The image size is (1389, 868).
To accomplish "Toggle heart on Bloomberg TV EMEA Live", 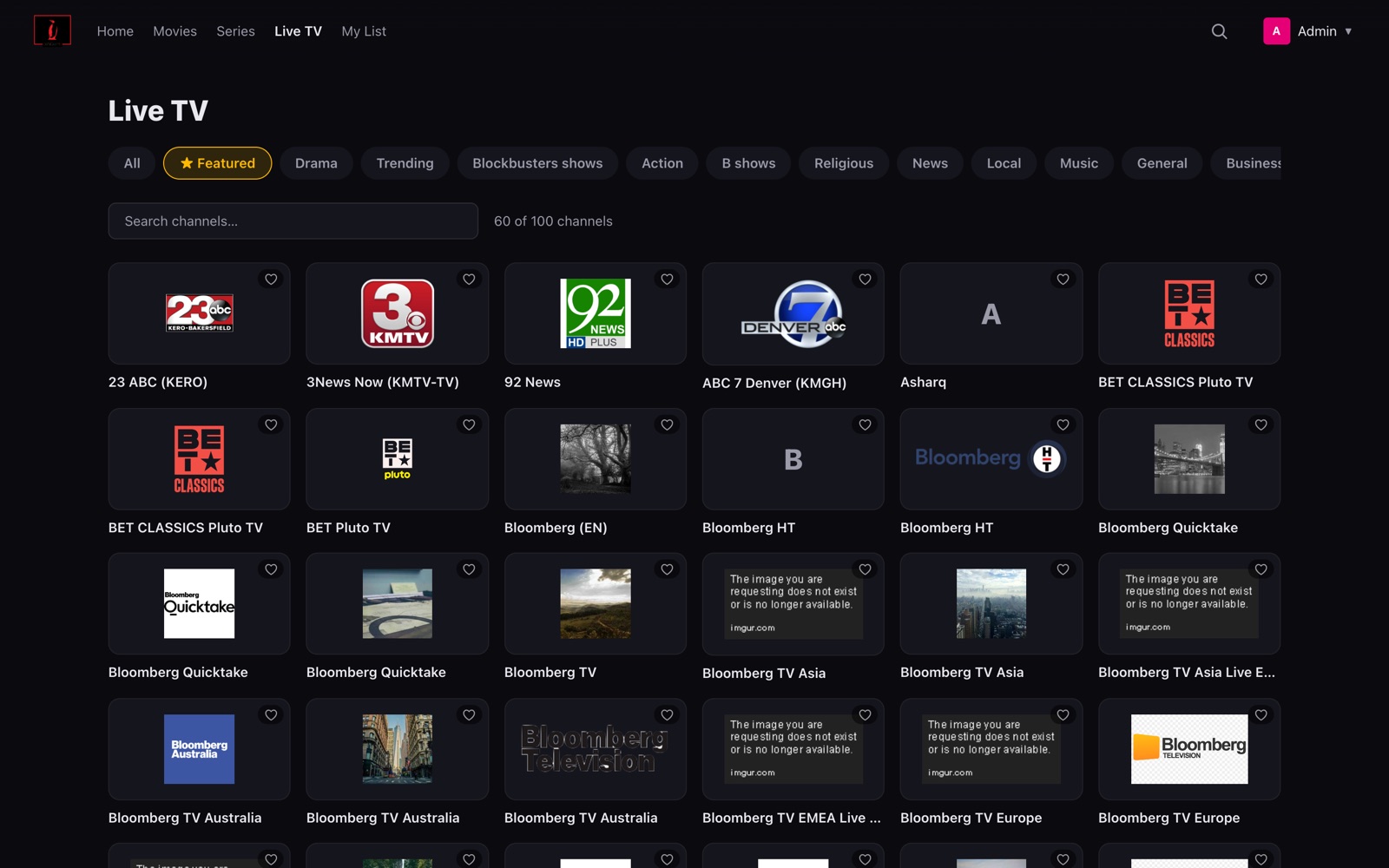I will [x=865, y=714].
